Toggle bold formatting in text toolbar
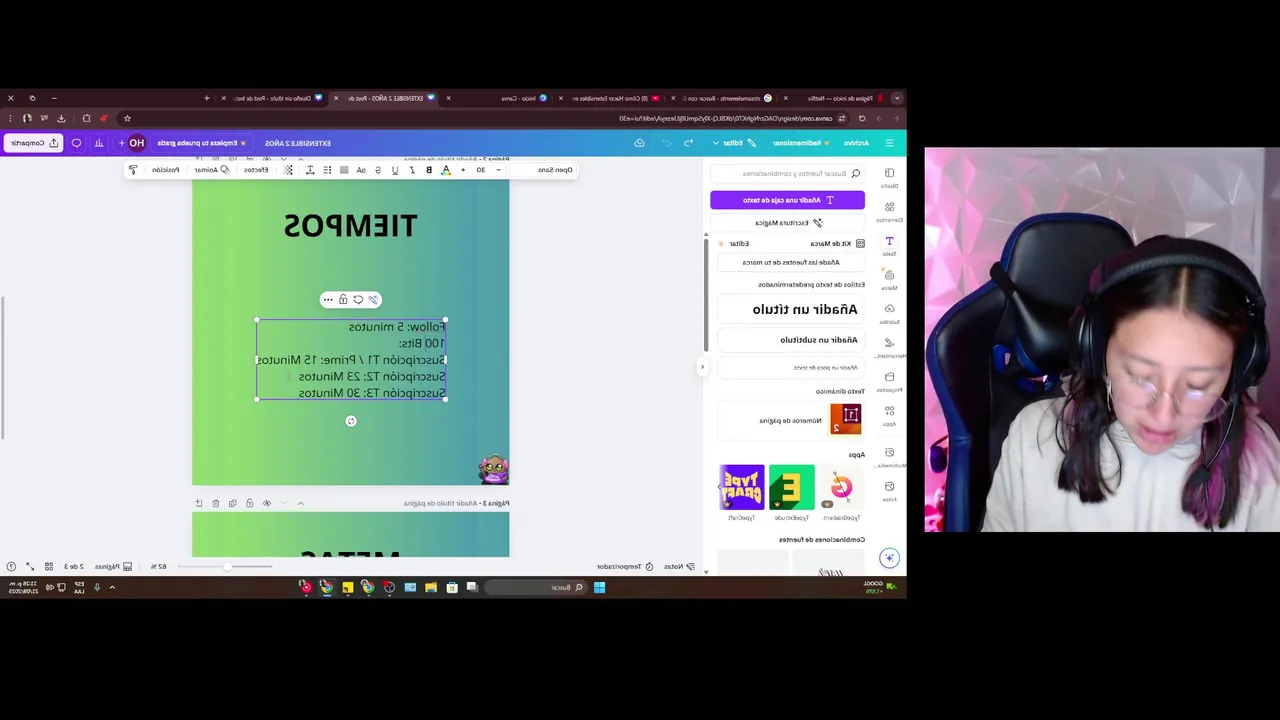This screenshot has width=1280, height=720. point(429,170)
